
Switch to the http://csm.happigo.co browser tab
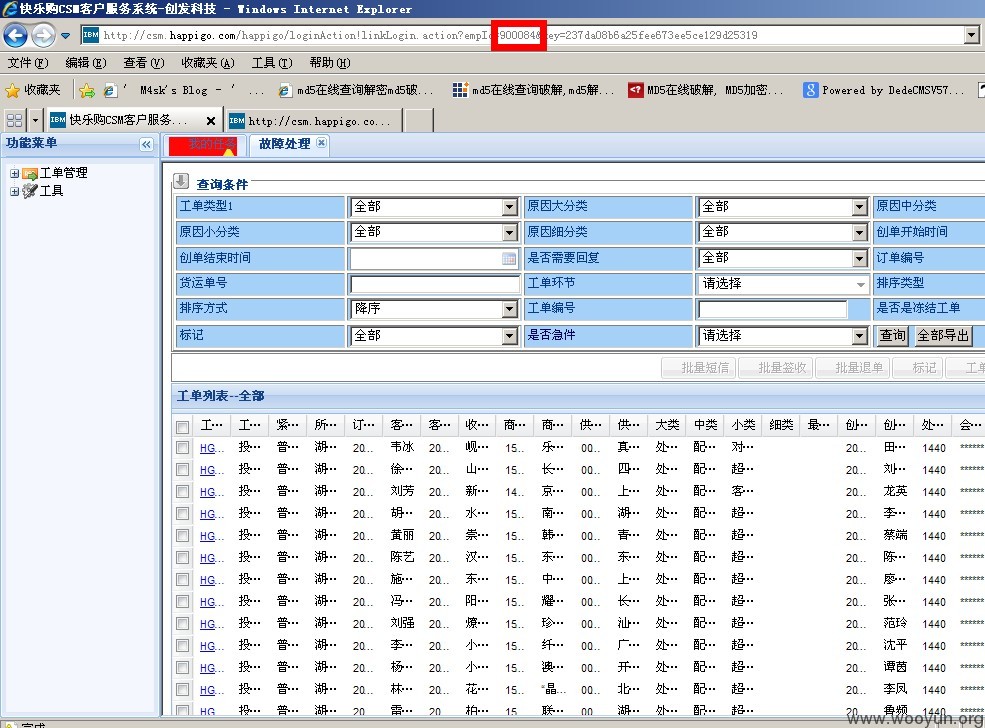(x=313, y=121)
